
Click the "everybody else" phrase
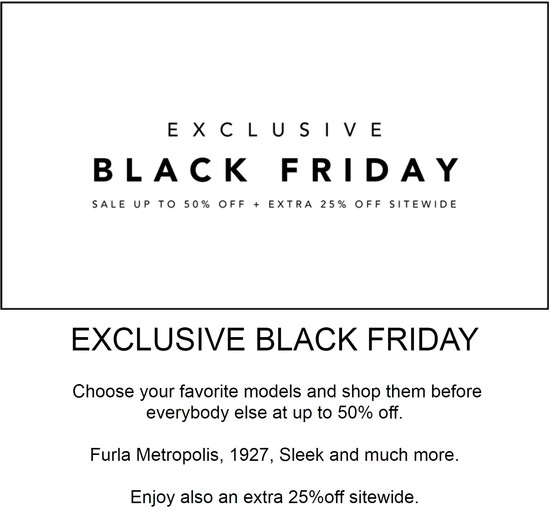tap(207, 412)
